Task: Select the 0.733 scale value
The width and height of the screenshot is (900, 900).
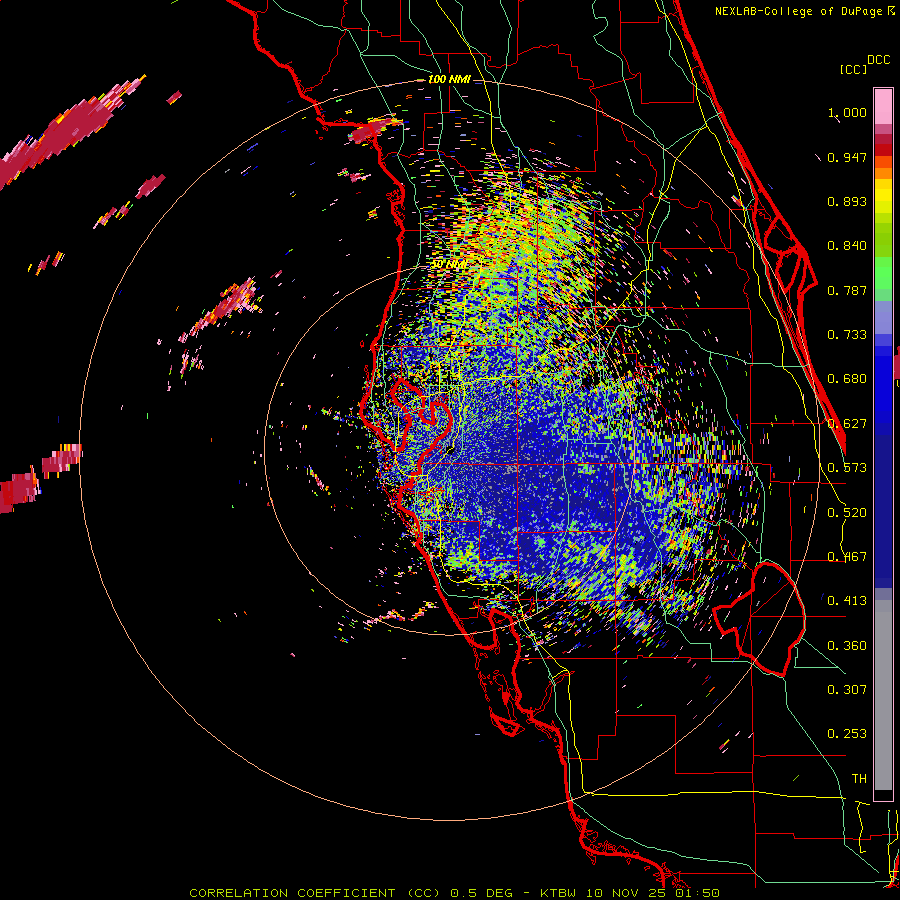Action: tap(847, 335)
